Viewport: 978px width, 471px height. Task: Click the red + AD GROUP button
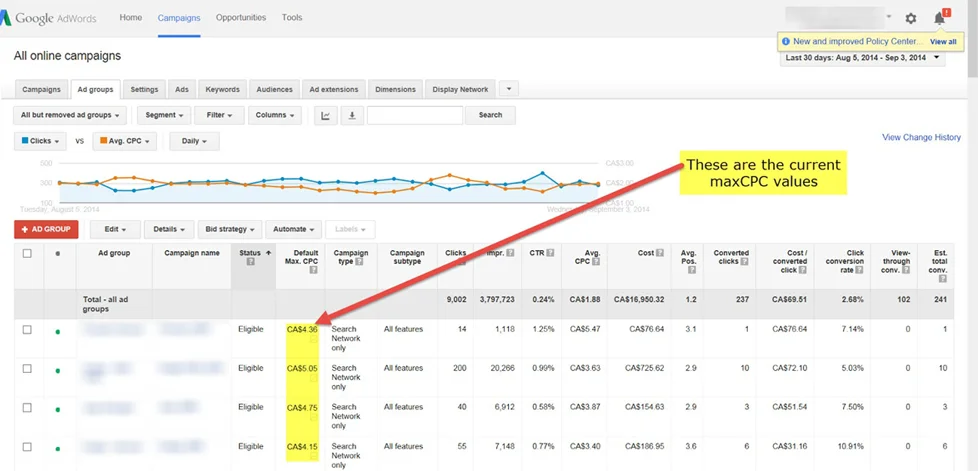pos(46,229)
